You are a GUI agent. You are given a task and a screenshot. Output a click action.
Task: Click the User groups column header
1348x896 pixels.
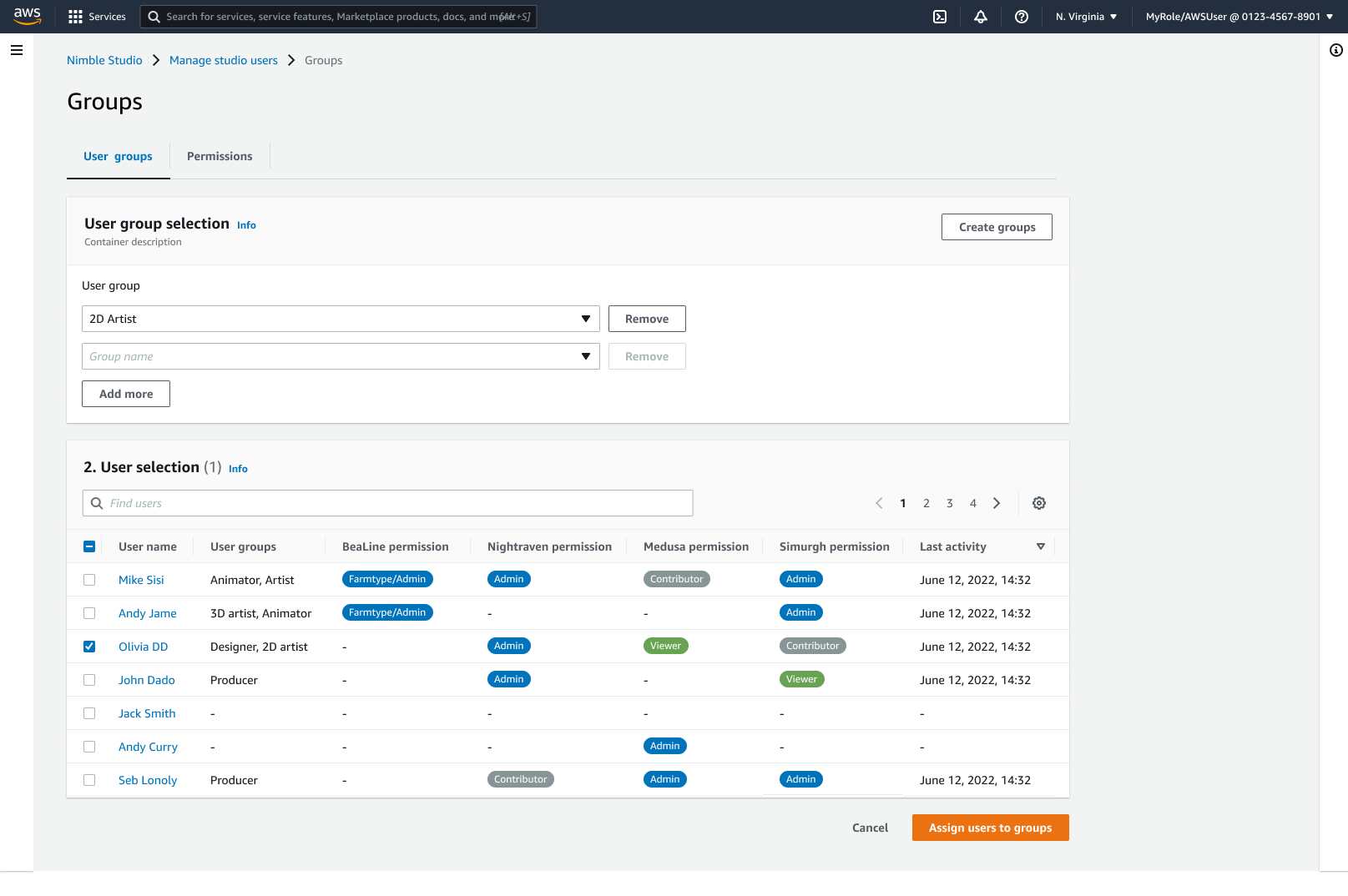click(243, 546)
